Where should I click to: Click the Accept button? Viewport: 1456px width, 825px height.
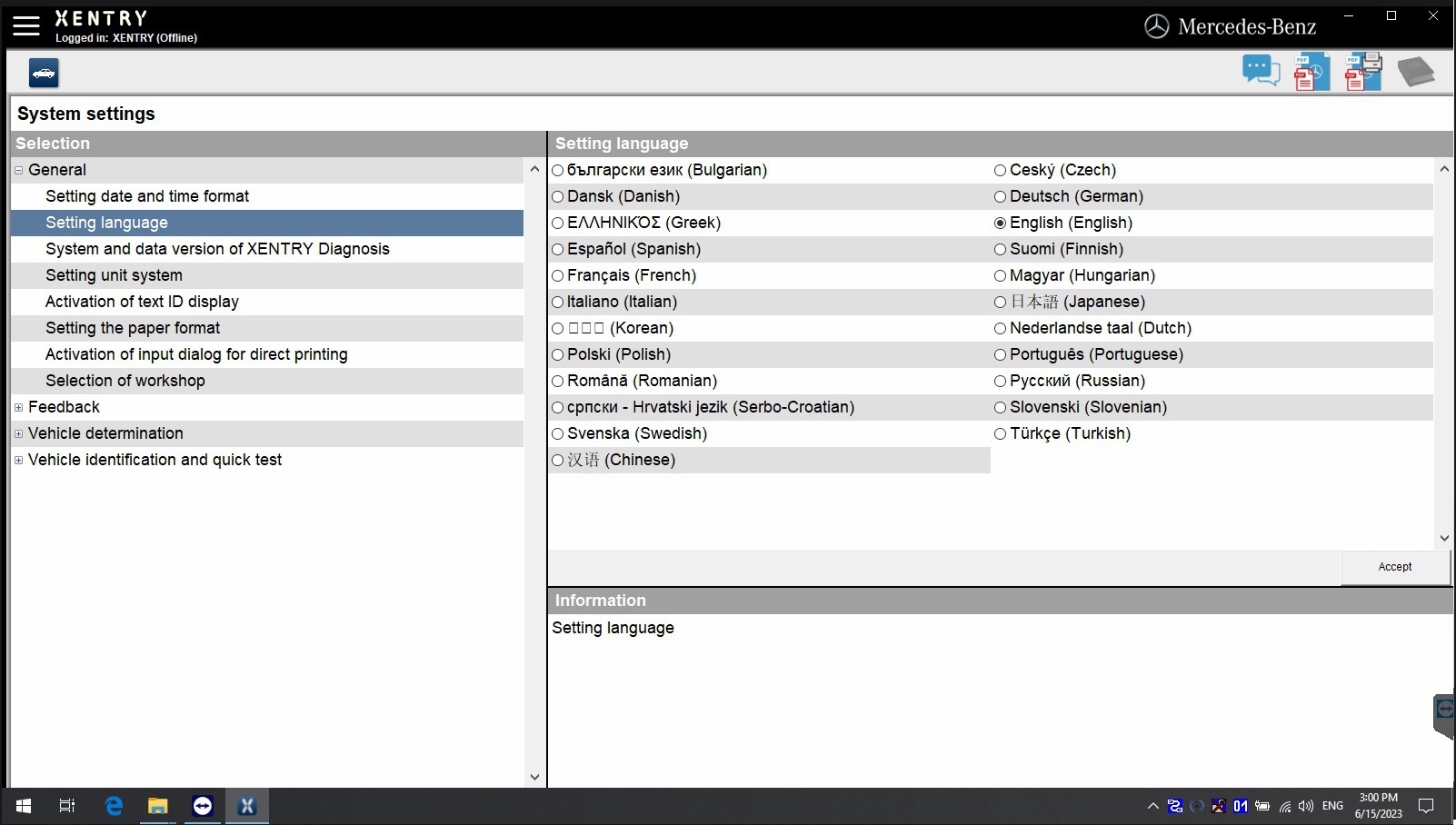[x=1395, y=567]
